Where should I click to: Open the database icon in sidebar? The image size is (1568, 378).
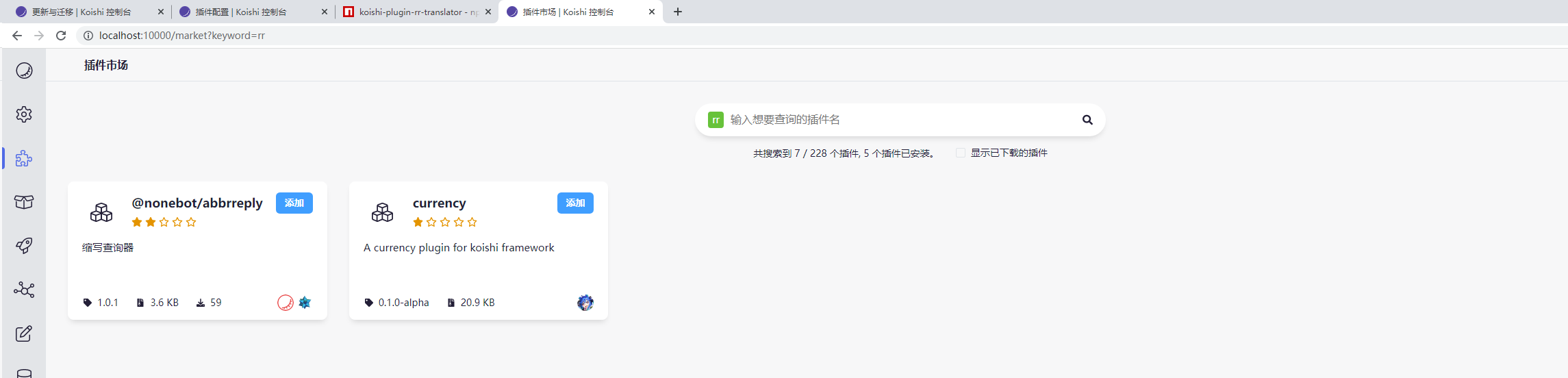point(24,373)
